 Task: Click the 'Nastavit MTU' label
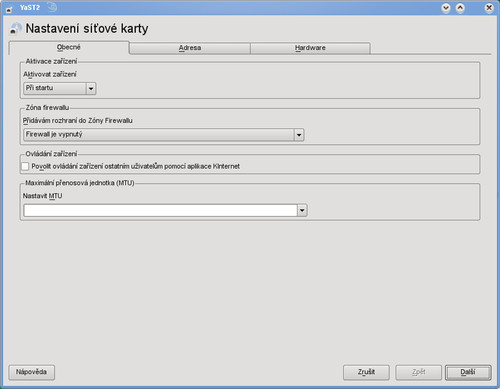coord(42,196)
